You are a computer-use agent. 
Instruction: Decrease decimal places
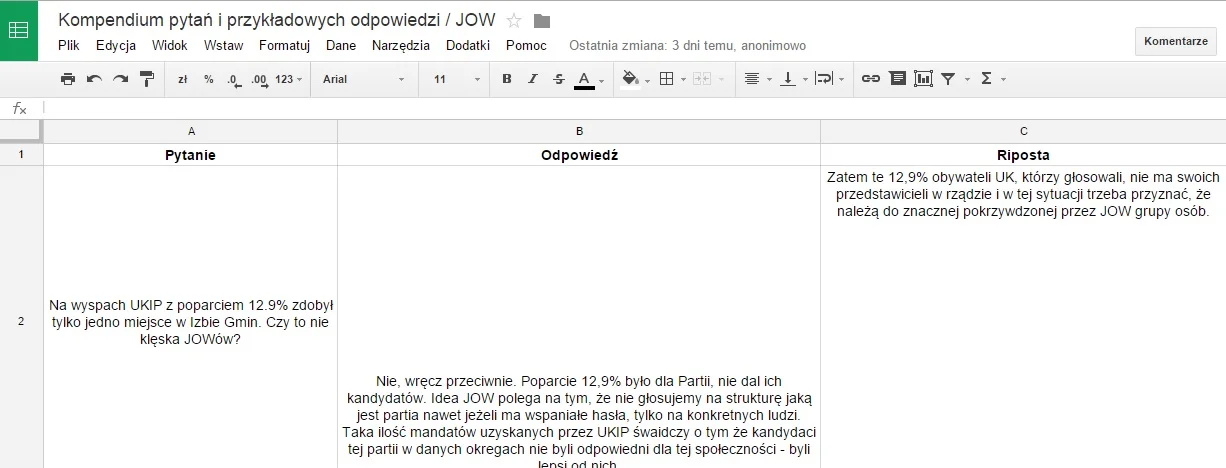(233, 79)
